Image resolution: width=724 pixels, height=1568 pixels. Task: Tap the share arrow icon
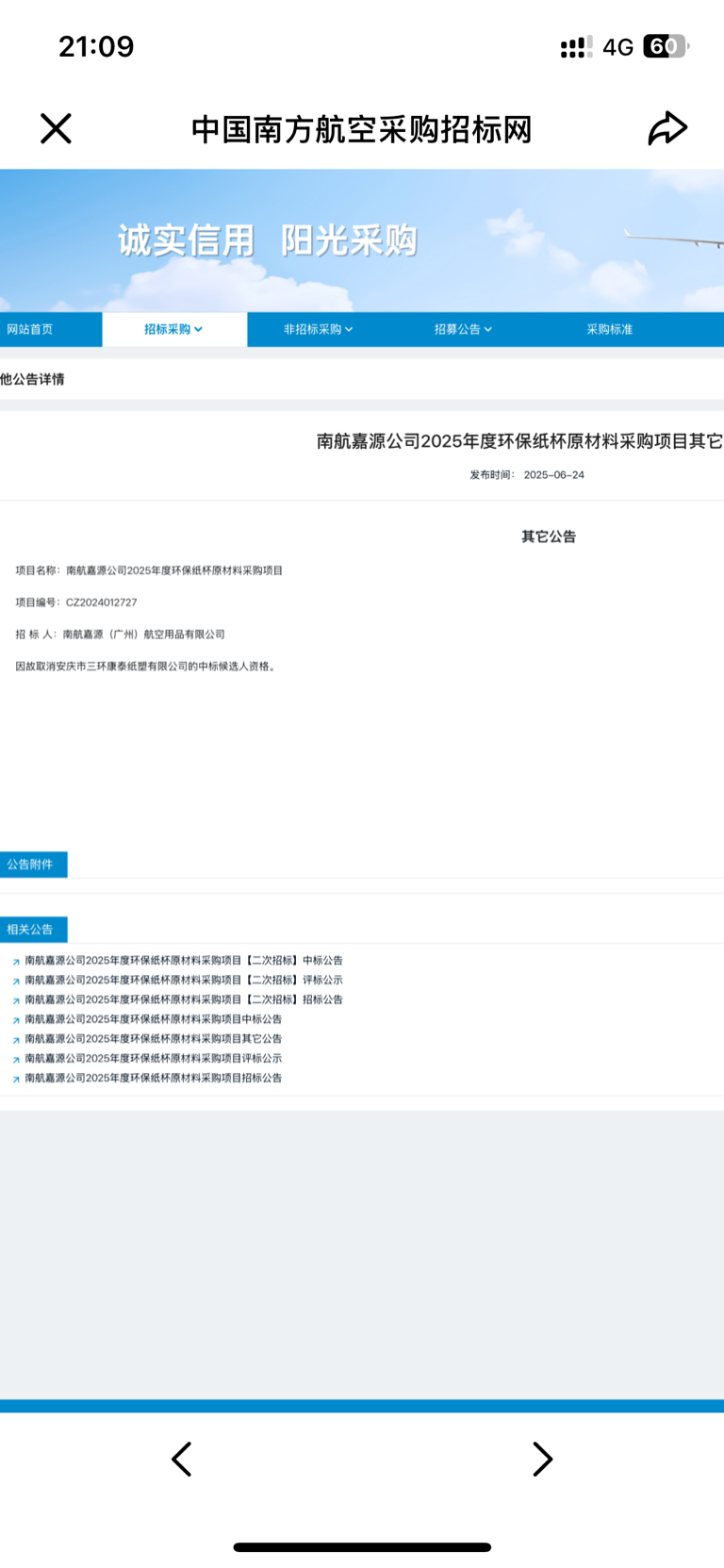coord(667,128)
